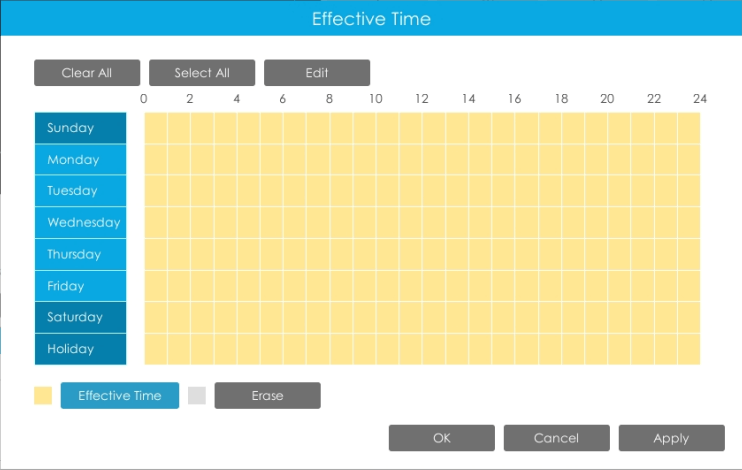Select the Monday row label
The height and width of the screenshot is (470, 742).
(80, 160)
